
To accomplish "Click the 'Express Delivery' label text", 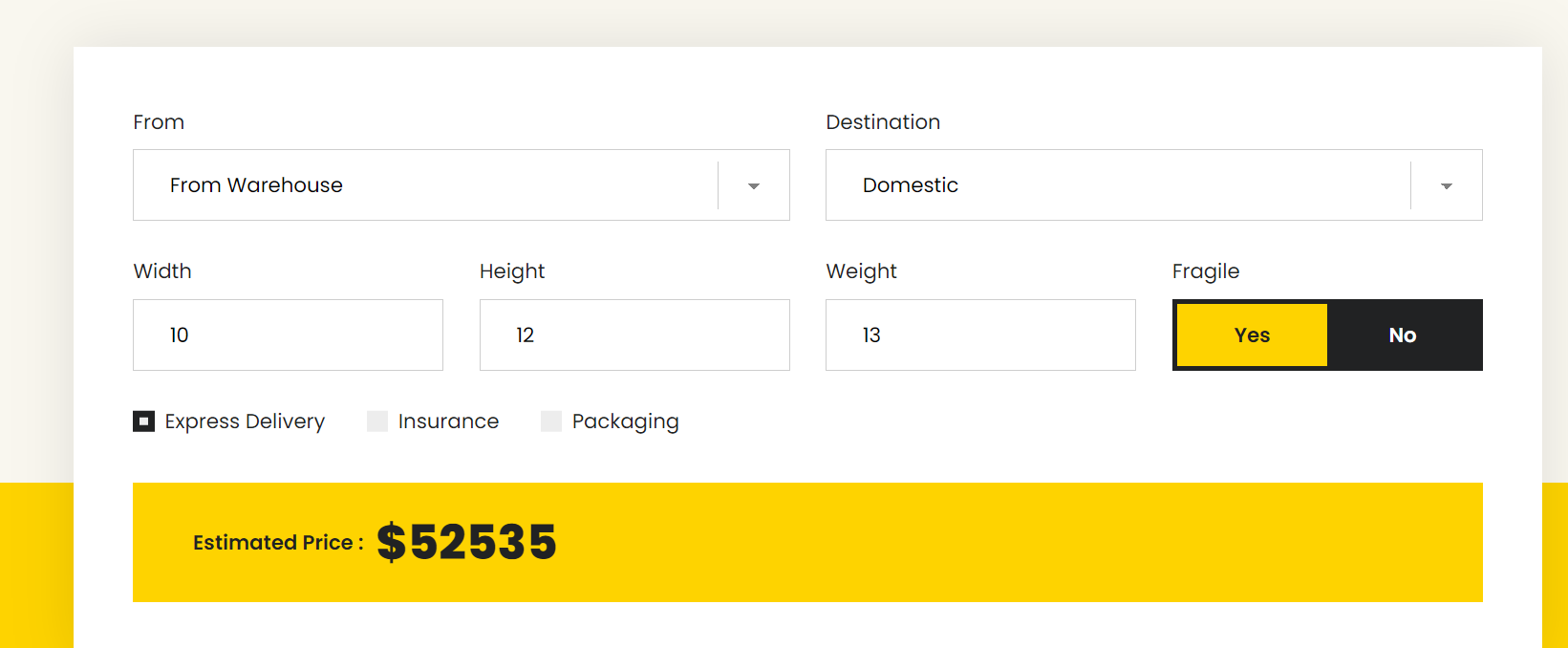I will point(245,421).
